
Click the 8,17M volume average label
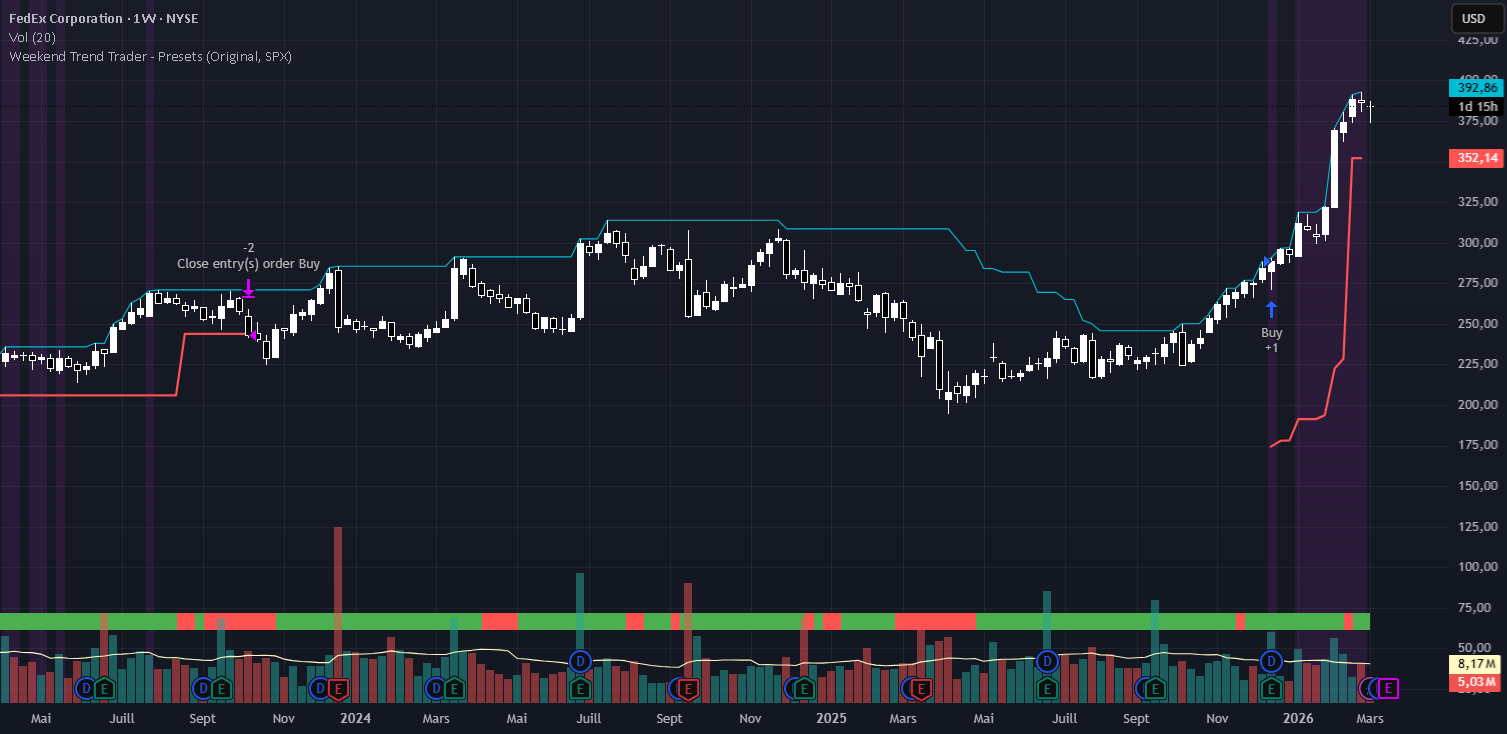(x=1475, y=663)
